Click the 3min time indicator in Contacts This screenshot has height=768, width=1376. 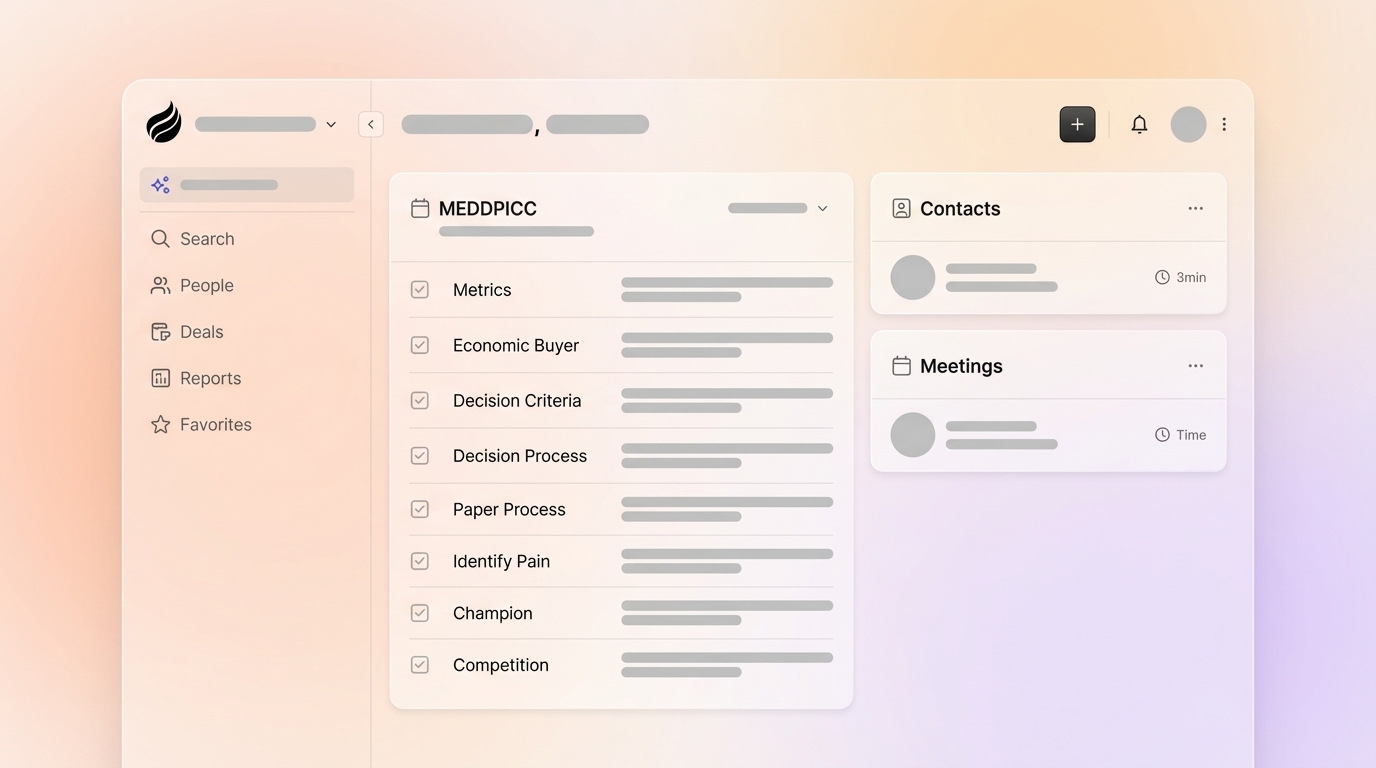[1180, 277]
